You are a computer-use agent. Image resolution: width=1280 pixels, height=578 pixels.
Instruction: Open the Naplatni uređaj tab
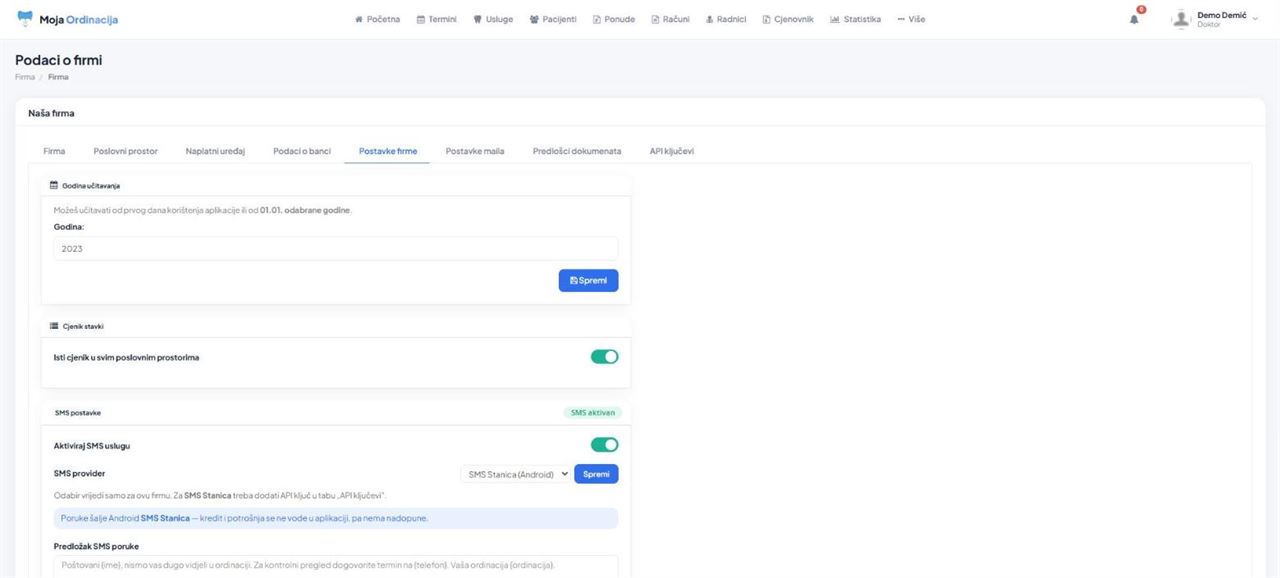[x=215, y=151]
